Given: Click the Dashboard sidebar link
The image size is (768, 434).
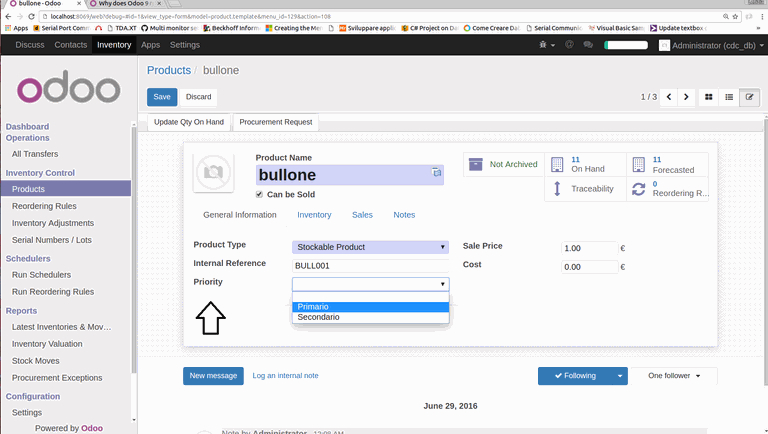Looking at the screenshot, I should tap(27, 126).
